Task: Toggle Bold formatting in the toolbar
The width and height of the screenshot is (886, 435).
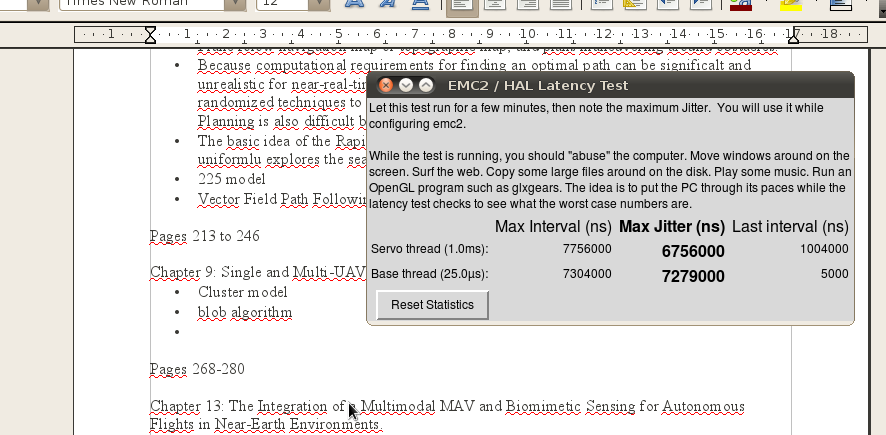Action: click(x=354, y=5)
